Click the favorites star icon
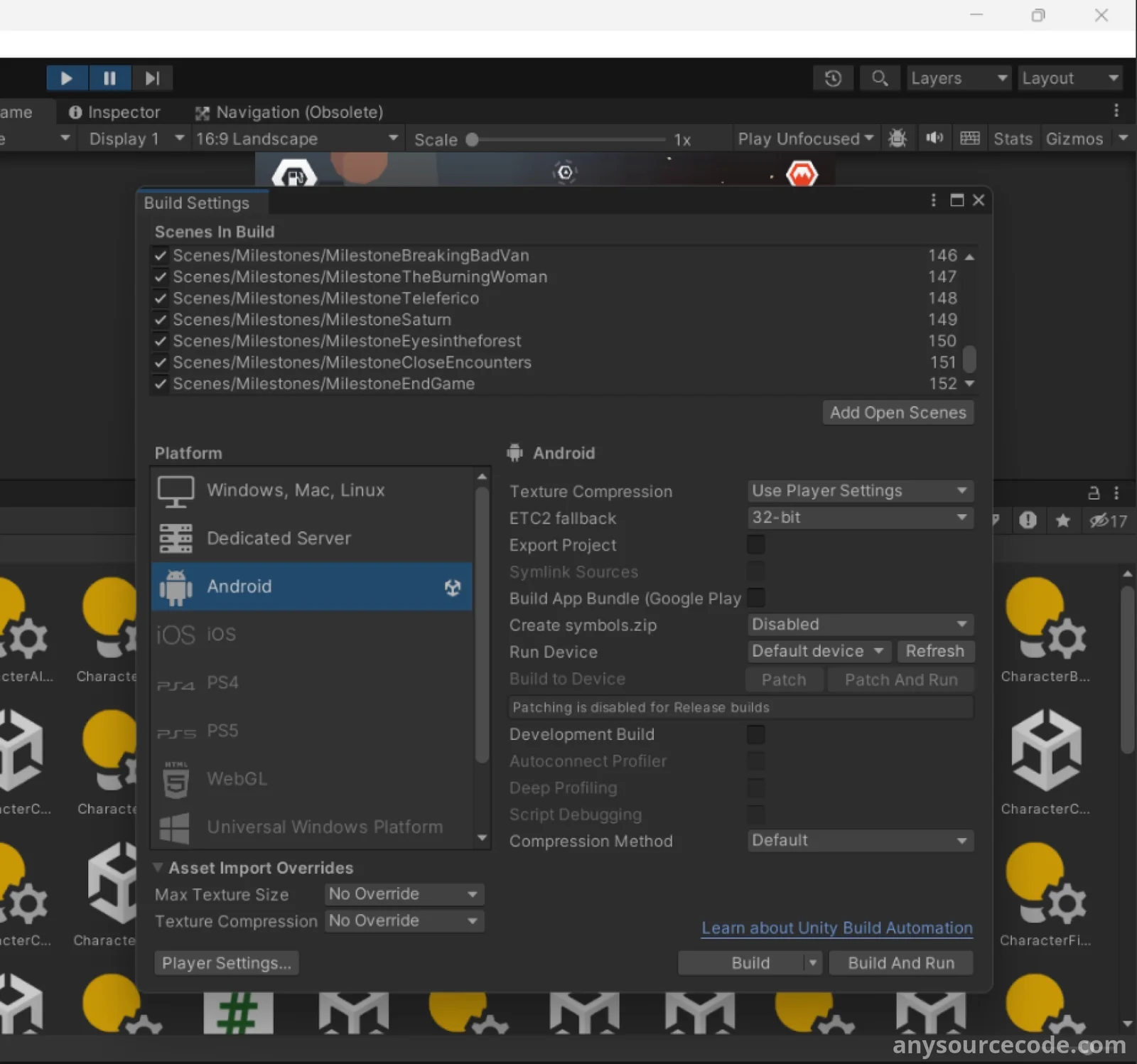 [x=1063, y=521]
